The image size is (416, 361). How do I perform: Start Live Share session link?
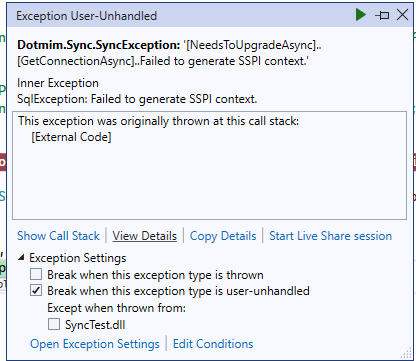[x=330, y=236]
